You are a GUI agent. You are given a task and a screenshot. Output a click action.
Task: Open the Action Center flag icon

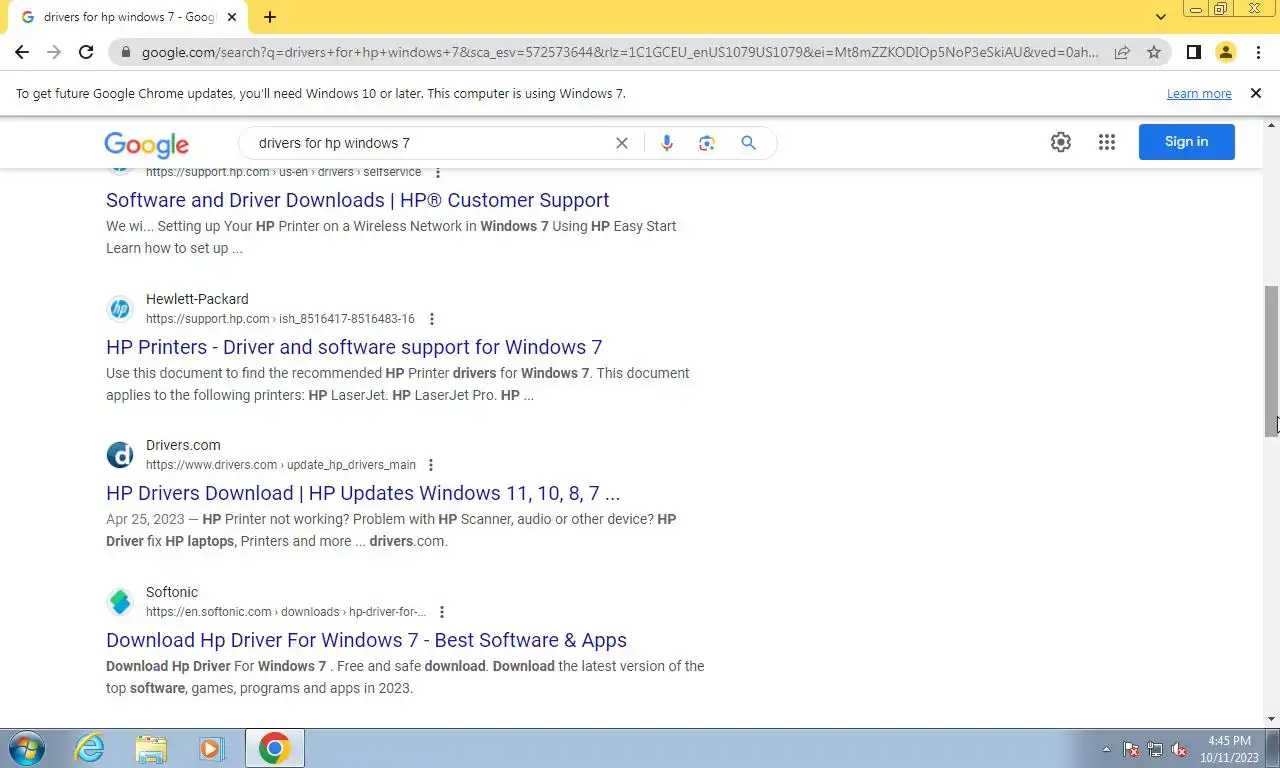tap(1131, 749)
